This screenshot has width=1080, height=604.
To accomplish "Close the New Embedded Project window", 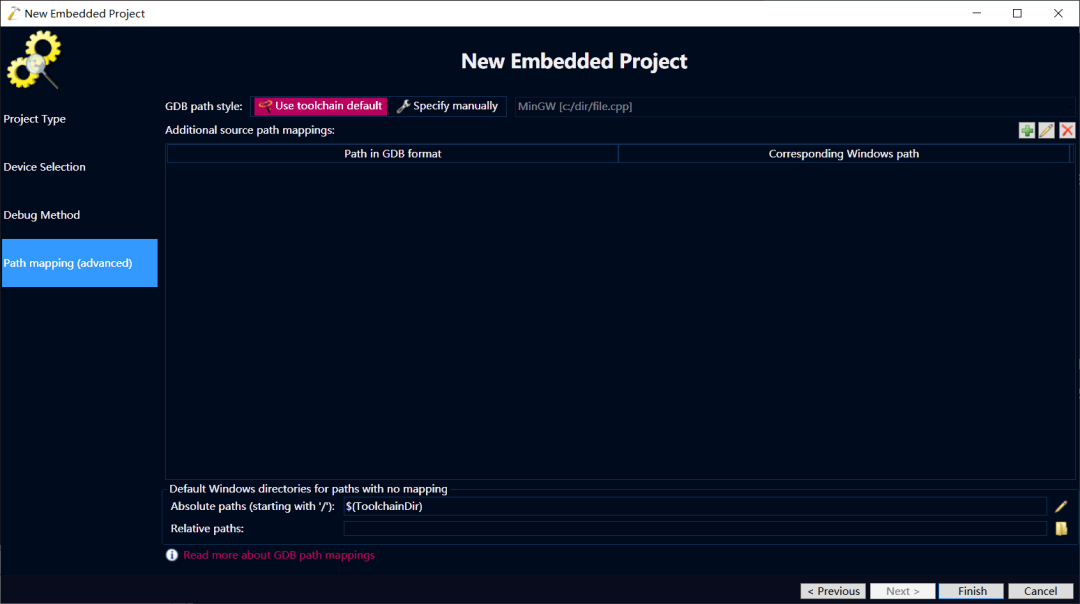I will (1058, 13).
